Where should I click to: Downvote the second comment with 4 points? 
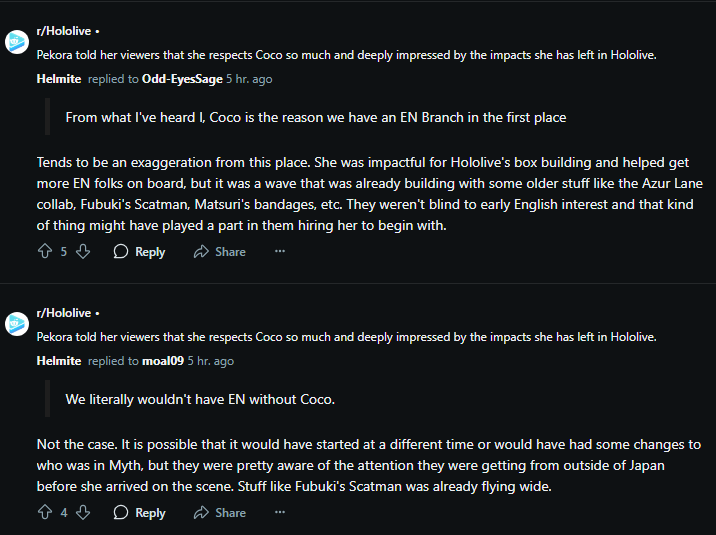[83, 512]
